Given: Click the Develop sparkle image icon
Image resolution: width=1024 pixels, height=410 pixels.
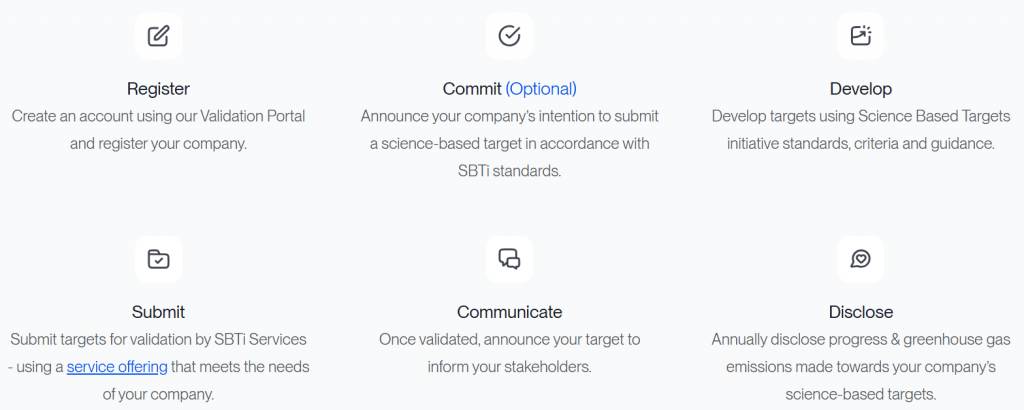Looking at the screenshot, I should [860, 37].
